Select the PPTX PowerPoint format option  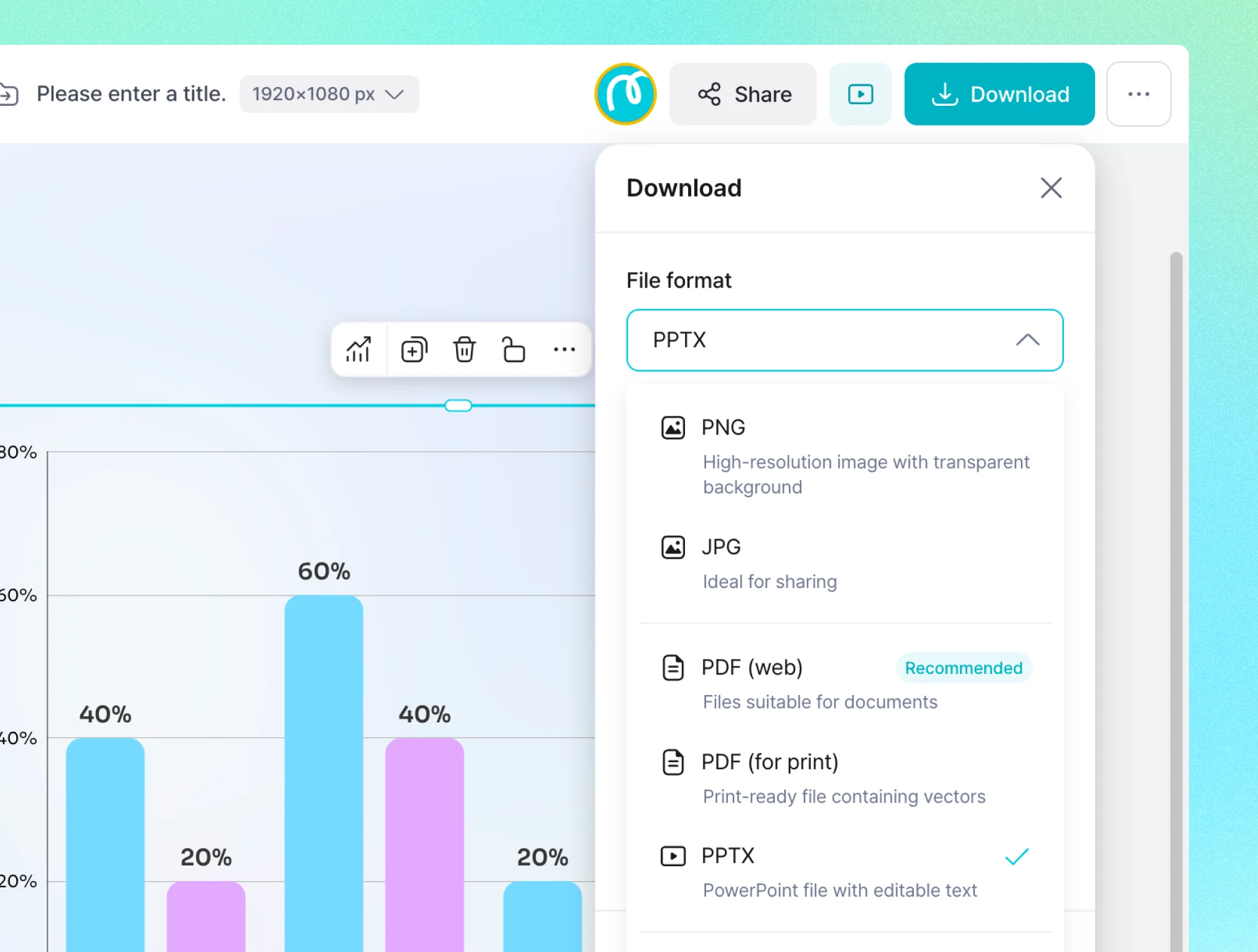[x=844, y=872]
